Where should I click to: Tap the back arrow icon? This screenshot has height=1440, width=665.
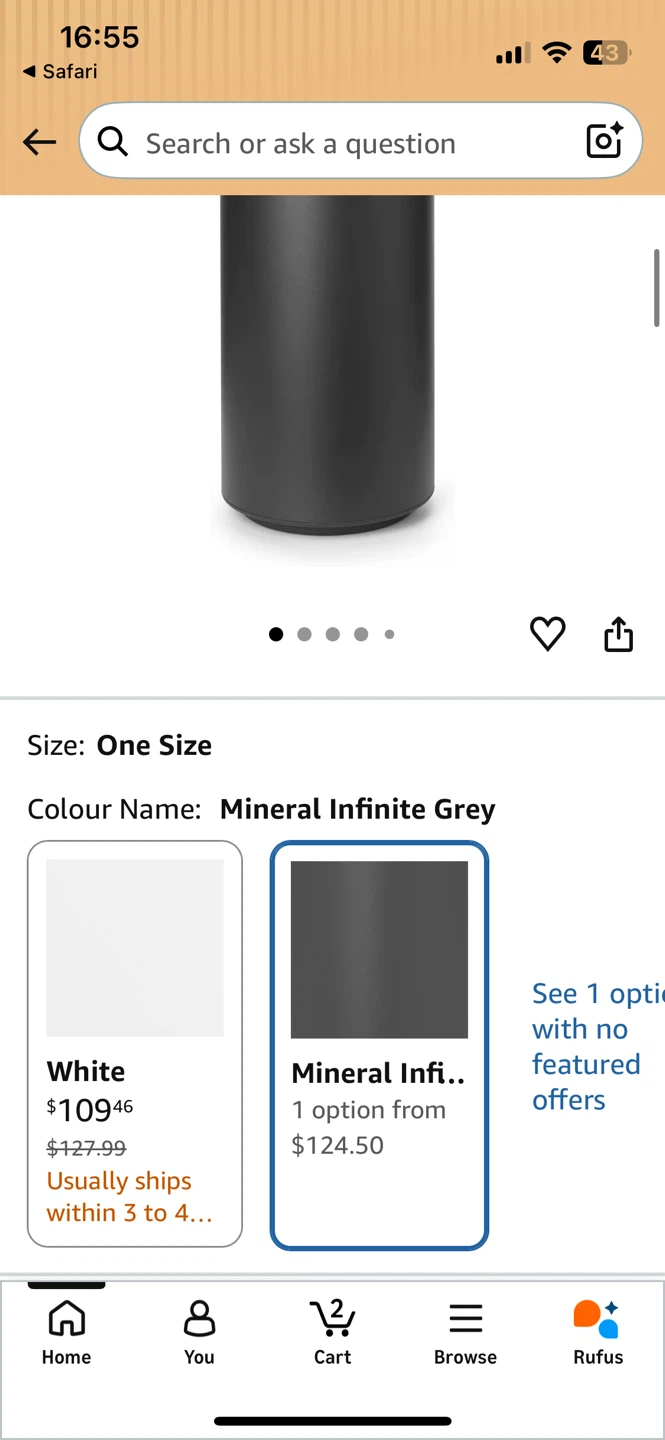coord(40,142)
